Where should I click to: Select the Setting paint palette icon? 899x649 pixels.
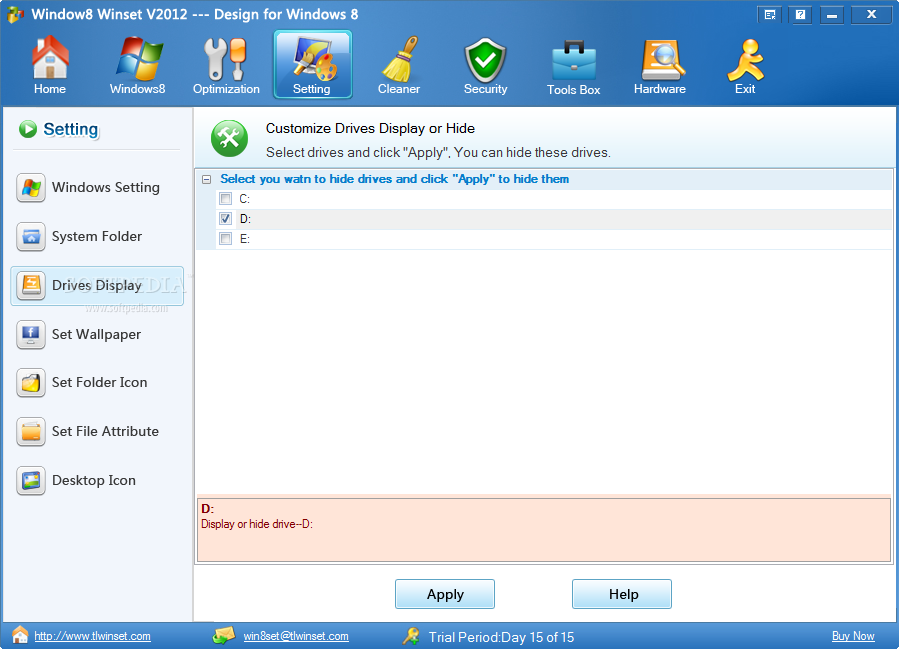(313, 58)
